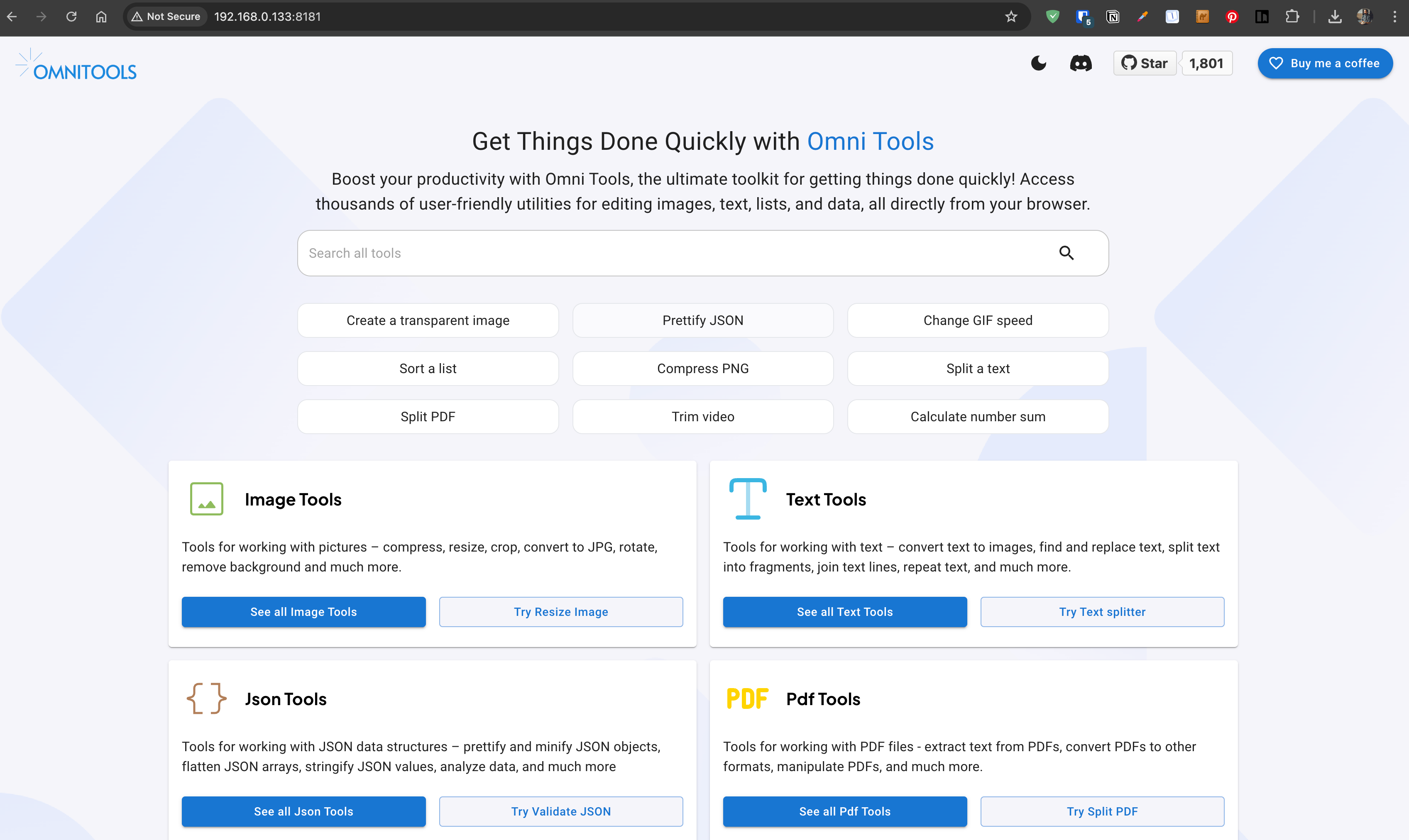The height and width of the screenshot is (840, 1409).
Task: Click See all Text Tools
Action: (844, 612)
